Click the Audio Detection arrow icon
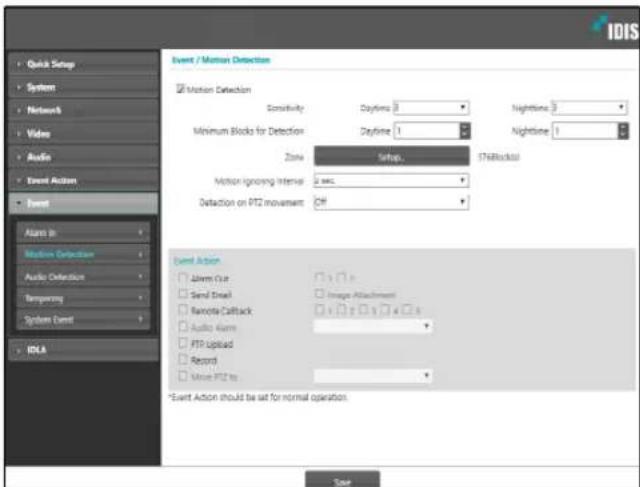Image resolution: width=640 pixels, height=487 pixels. coord(140,276)
